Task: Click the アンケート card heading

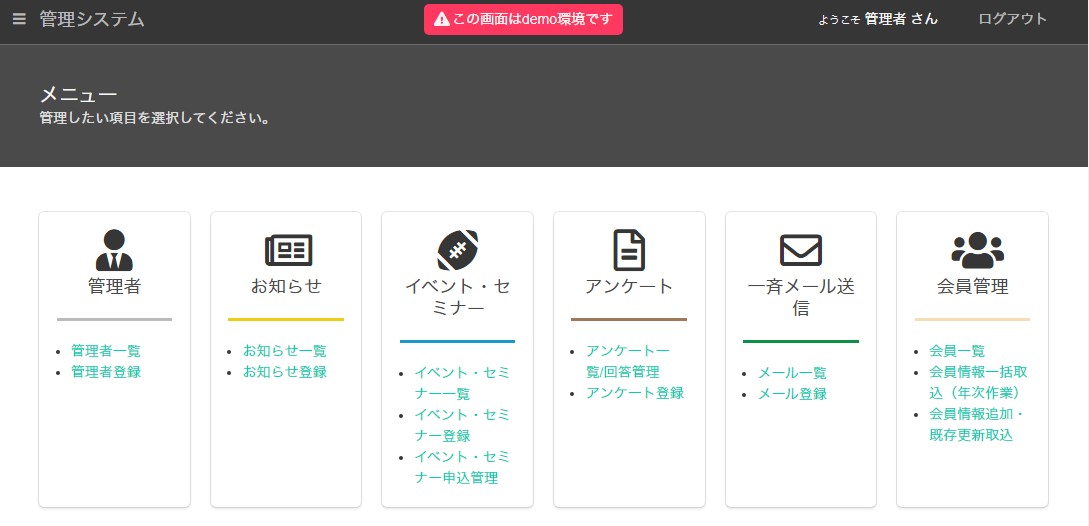Action: [x=629, y=286]
